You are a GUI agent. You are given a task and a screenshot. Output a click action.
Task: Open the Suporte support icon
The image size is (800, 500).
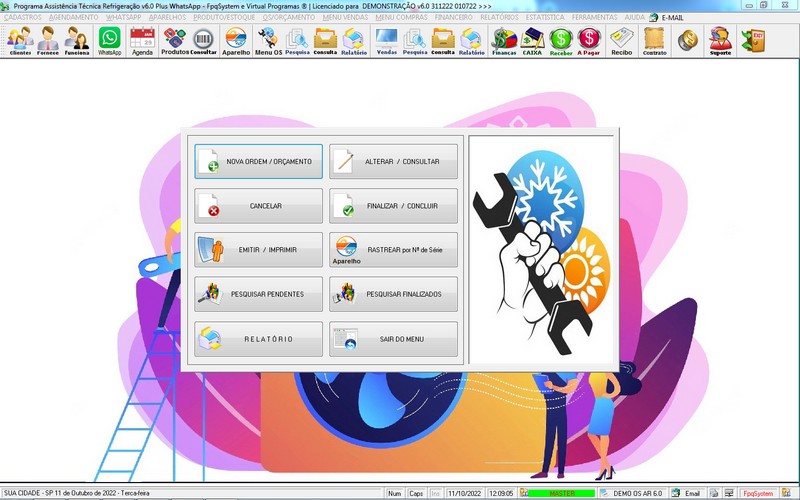pyautogui.click(x=720, y=41)
